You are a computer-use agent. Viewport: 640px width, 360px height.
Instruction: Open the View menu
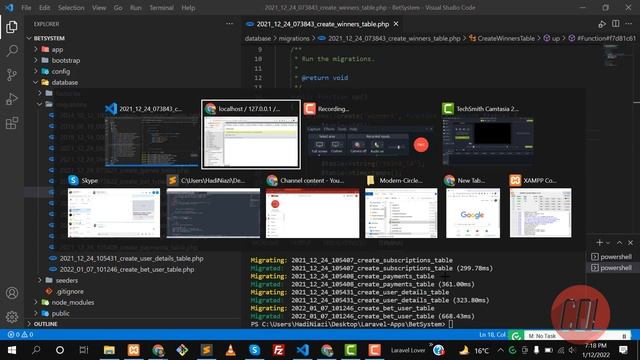[99, 8]
